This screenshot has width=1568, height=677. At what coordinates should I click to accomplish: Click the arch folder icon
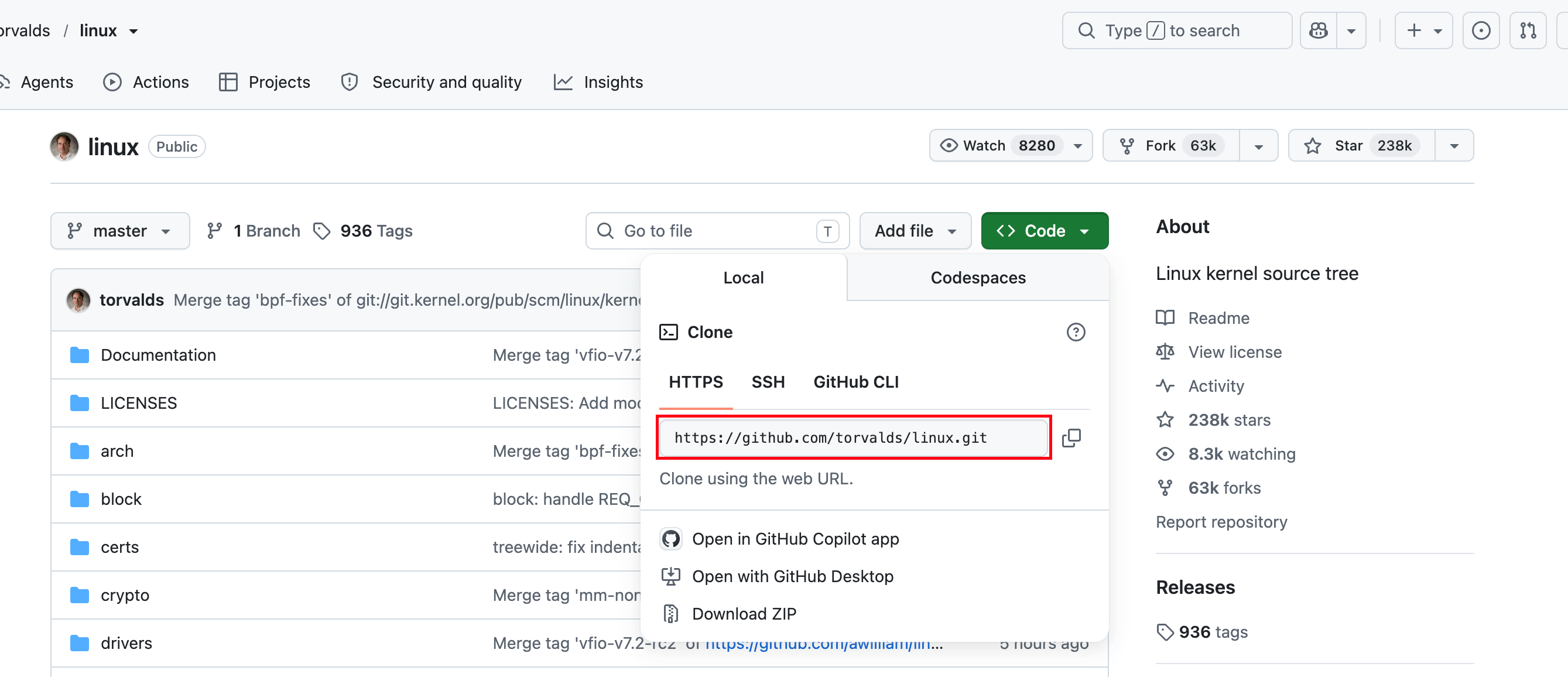pyautogui.click(x=80, y=451)
